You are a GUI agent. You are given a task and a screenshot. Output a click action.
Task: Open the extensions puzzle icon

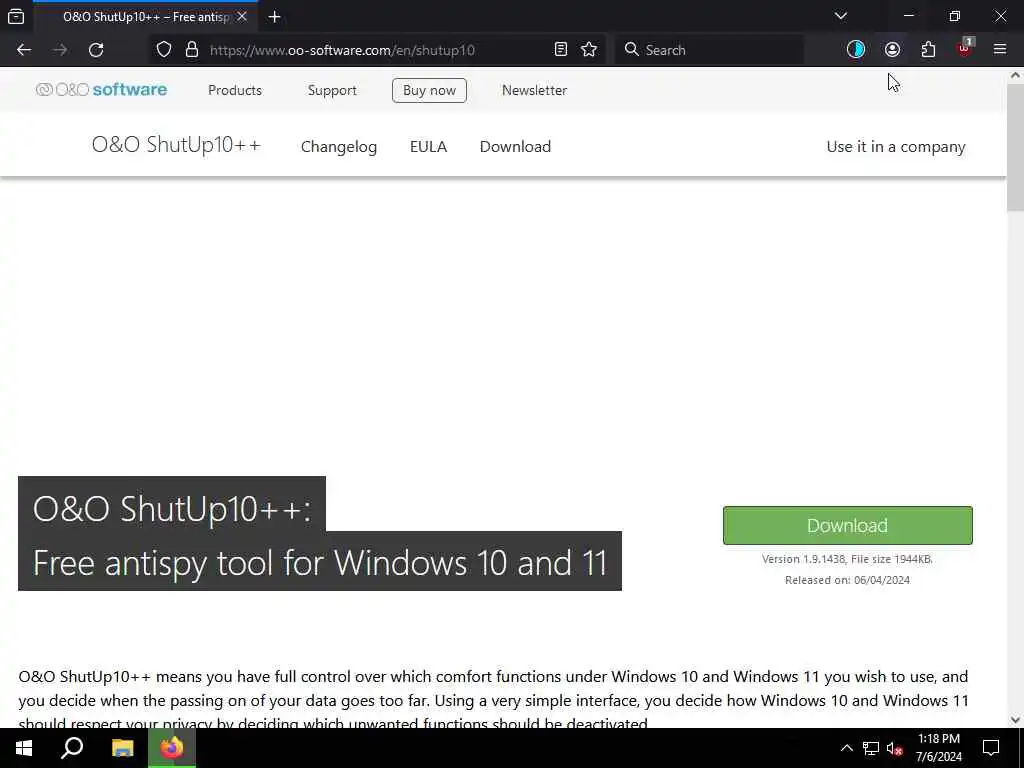tap(928, 50)
